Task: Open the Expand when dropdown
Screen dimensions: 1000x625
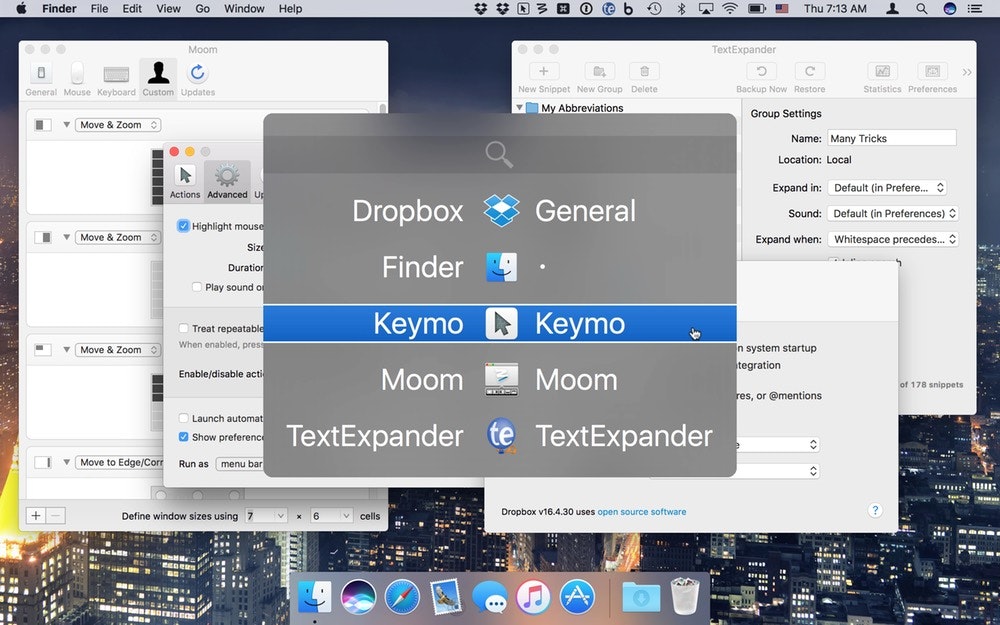Action: 893,239
